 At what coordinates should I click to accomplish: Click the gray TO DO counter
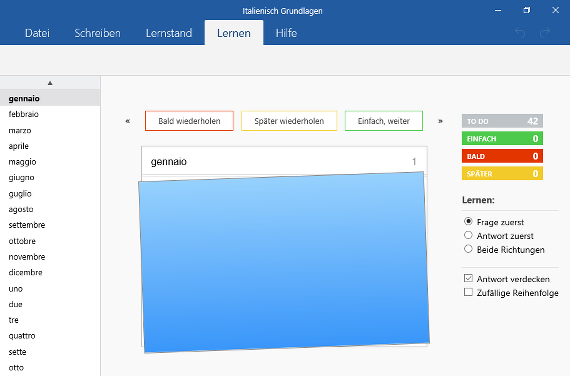click(x=502, y=121)
